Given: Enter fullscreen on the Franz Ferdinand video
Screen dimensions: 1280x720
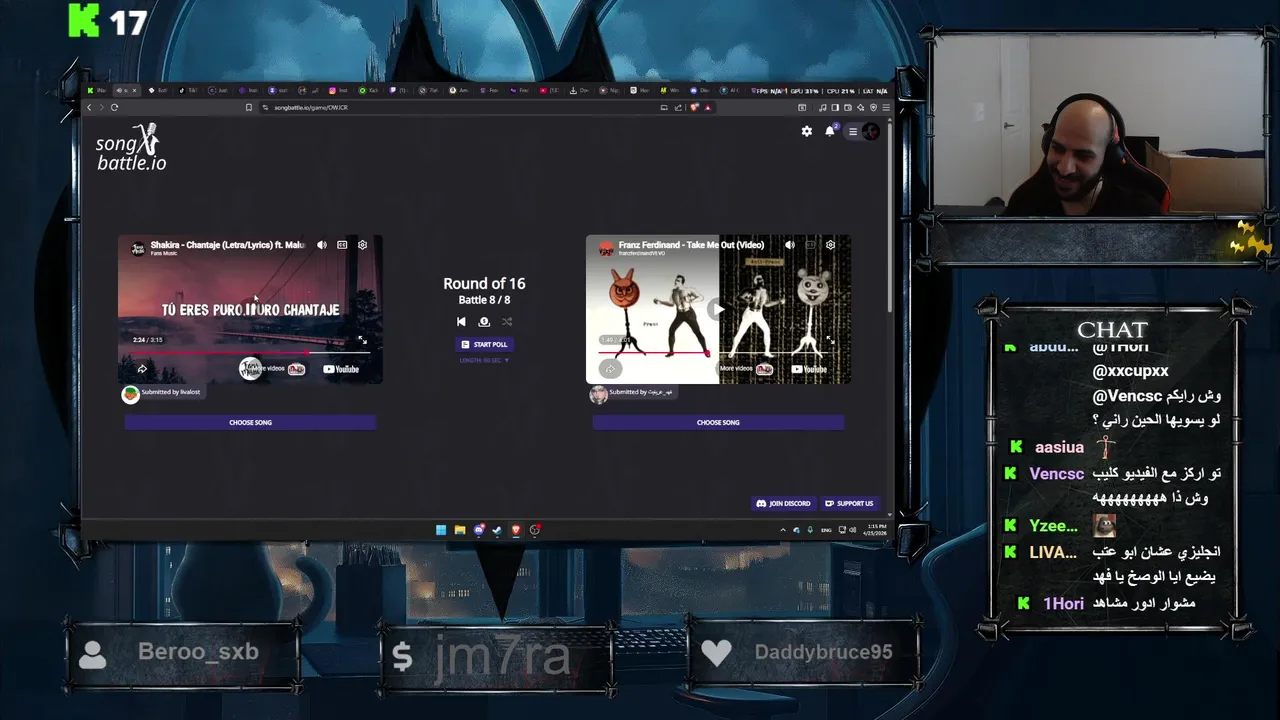Looking at the screenshot, I should (x=830, y=340).
